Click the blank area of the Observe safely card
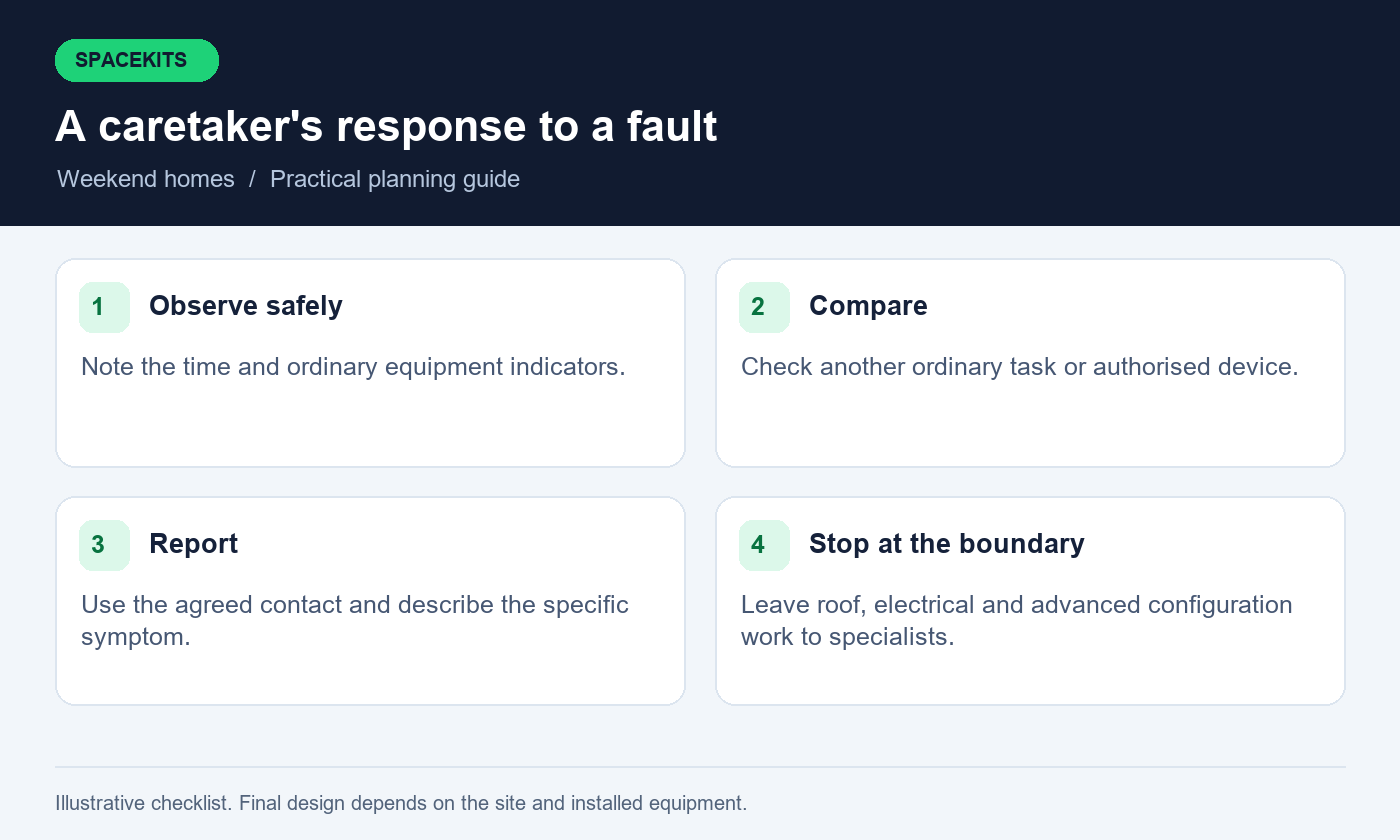 coord(370,425)
